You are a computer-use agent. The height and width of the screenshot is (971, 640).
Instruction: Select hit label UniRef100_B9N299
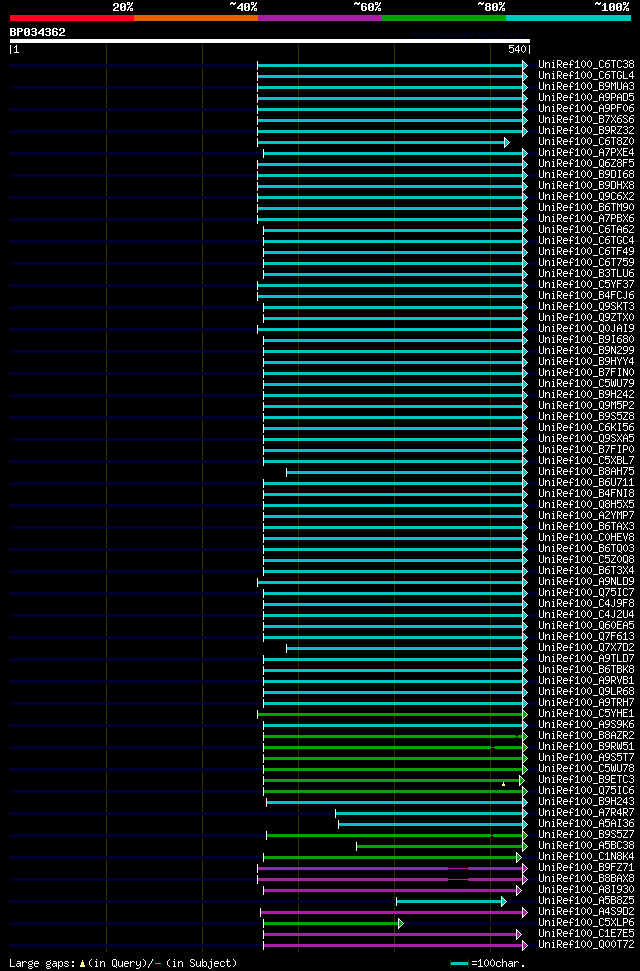[x=586, y=351]
